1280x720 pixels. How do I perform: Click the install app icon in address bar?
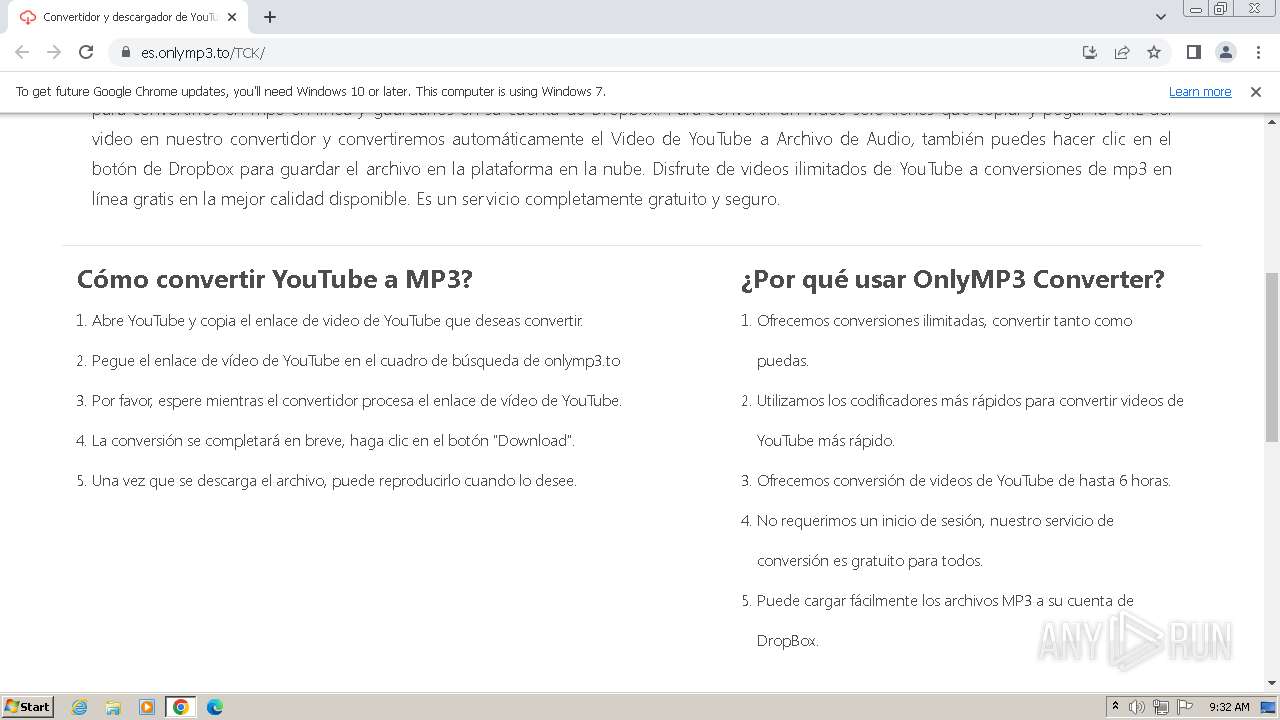click(1090, 52)
